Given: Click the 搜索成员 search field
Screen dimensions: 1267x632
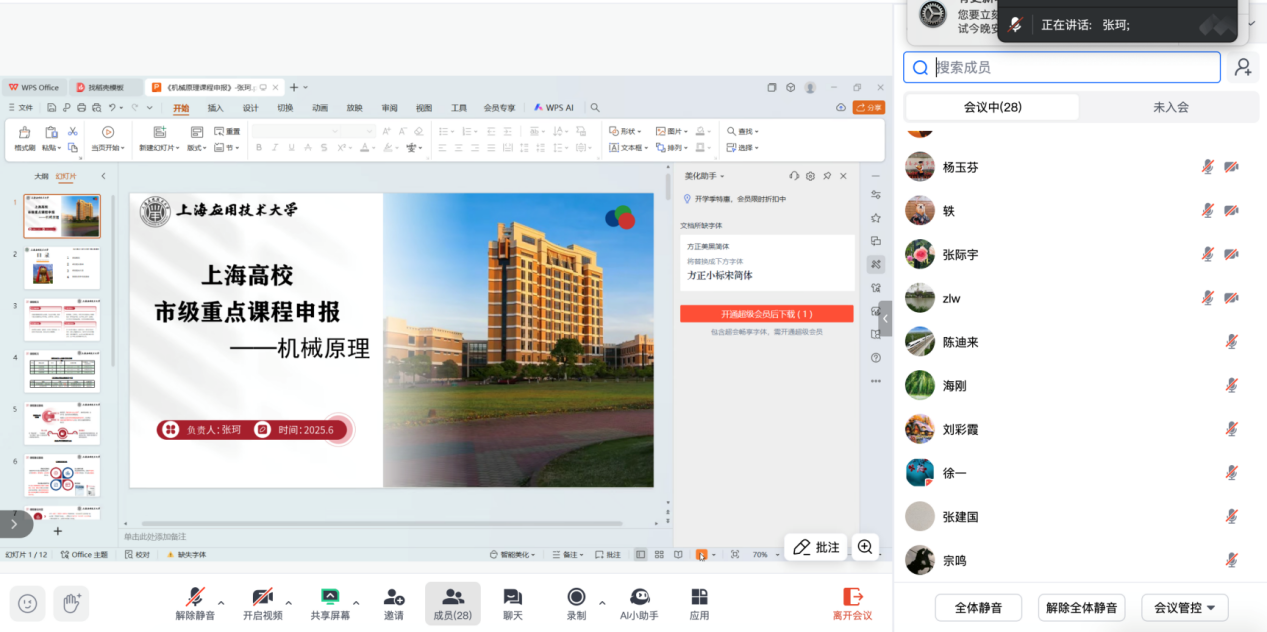Looking at the screenshot, I should coord(1070,67).
